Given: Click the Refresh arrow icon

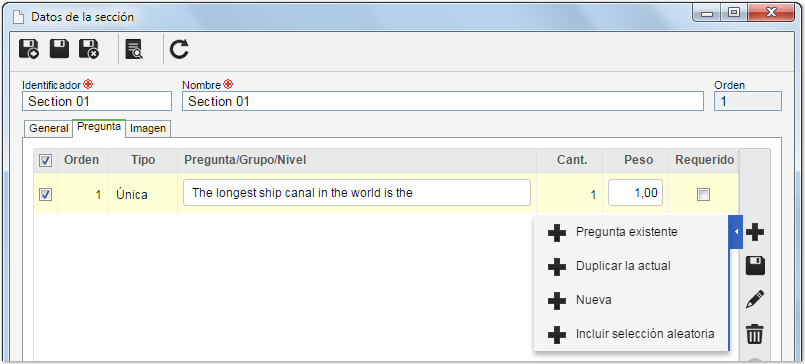Looking at the screenshot, I should point(179,50).
